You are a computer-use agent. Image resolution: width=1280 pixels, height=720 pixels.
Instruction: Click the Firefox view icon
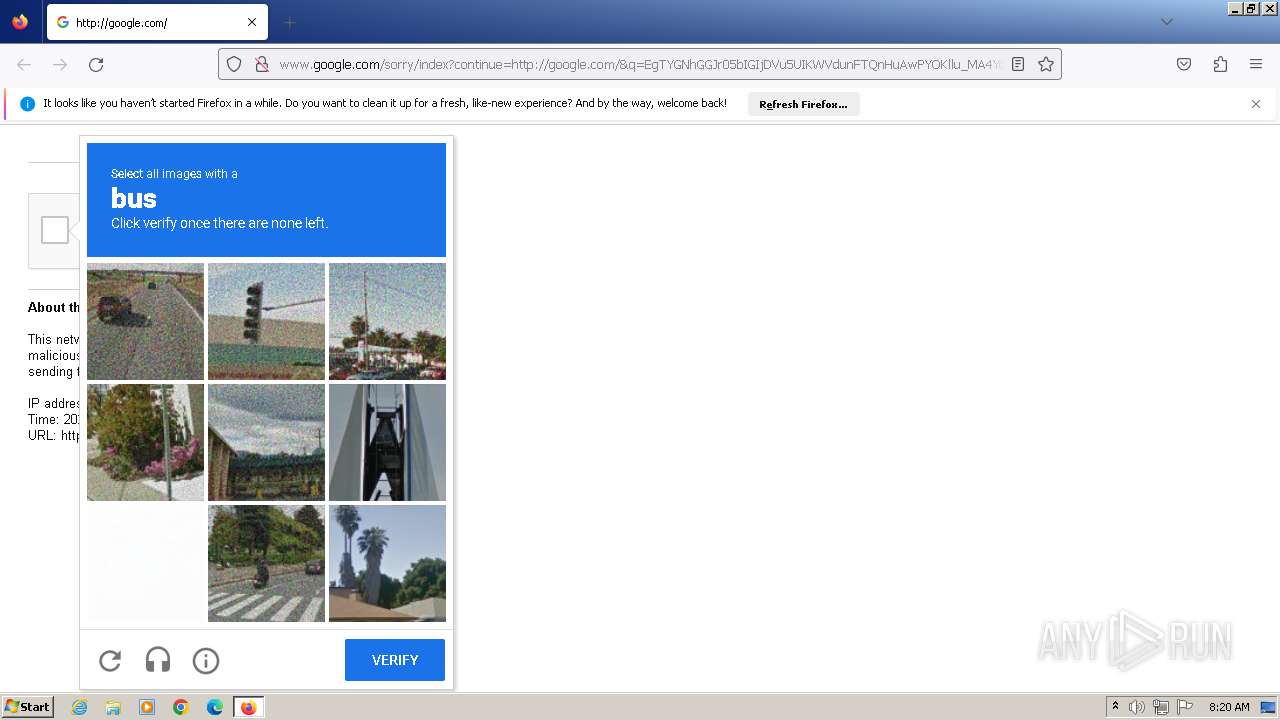[20, 22]
